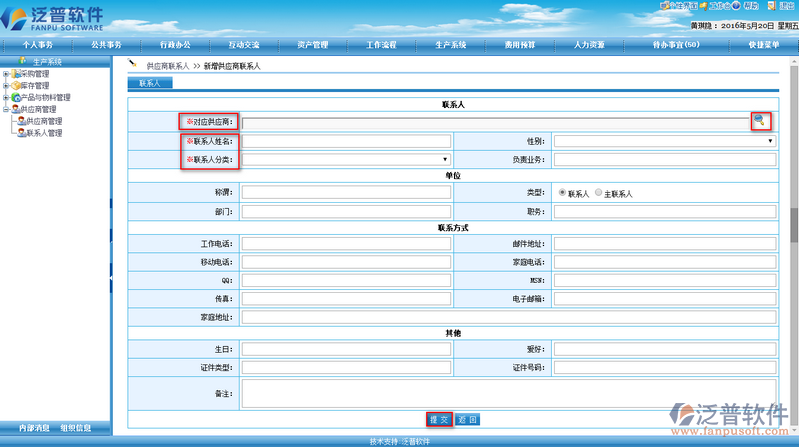Open the 性别 gender dropdown

coord(664,141)
